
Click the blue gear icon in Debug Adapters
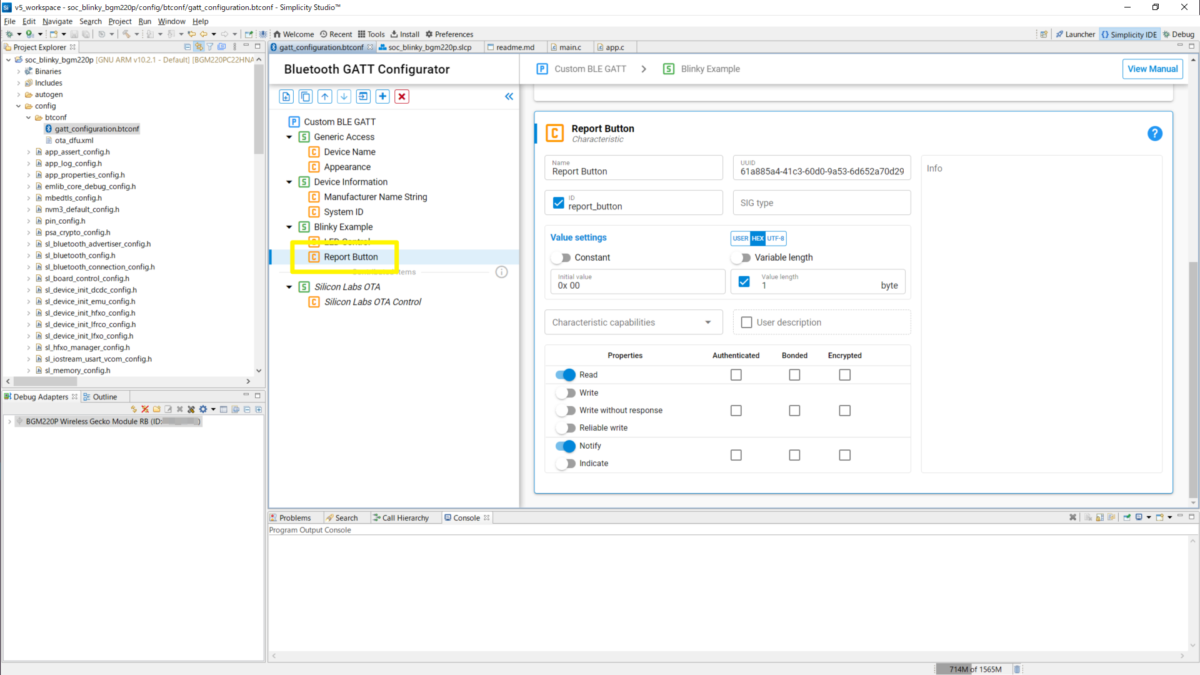click(x=203, y=409)
